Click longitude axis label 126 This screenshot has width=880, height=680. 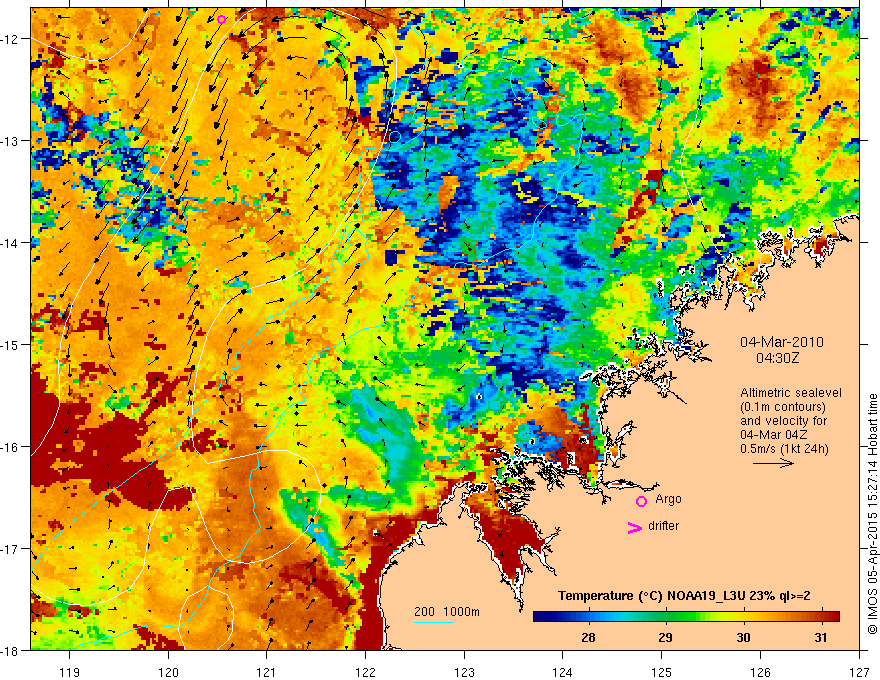click(760, 672)
